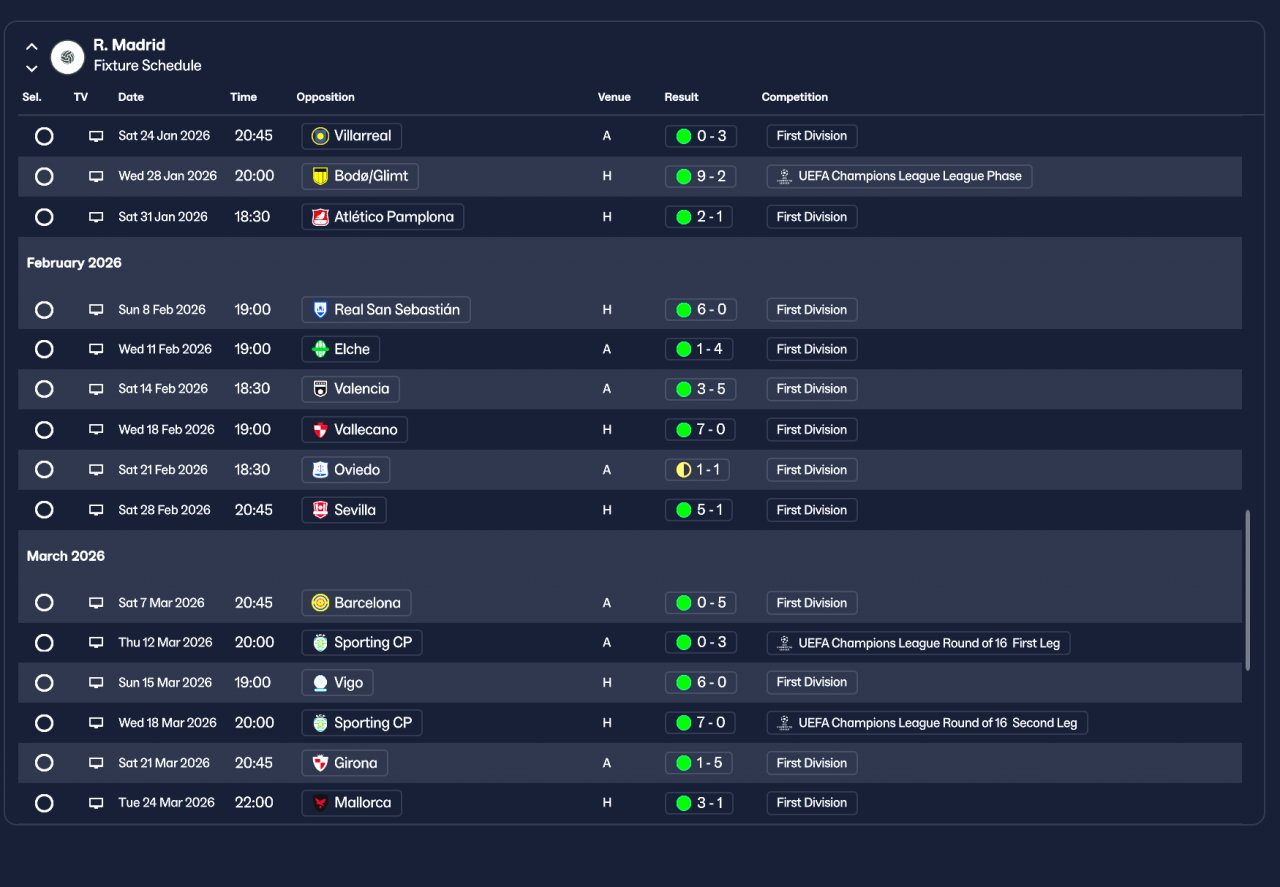
Task: Click the green win indicator for the Sevilla result
Action: tap(684, 510)
